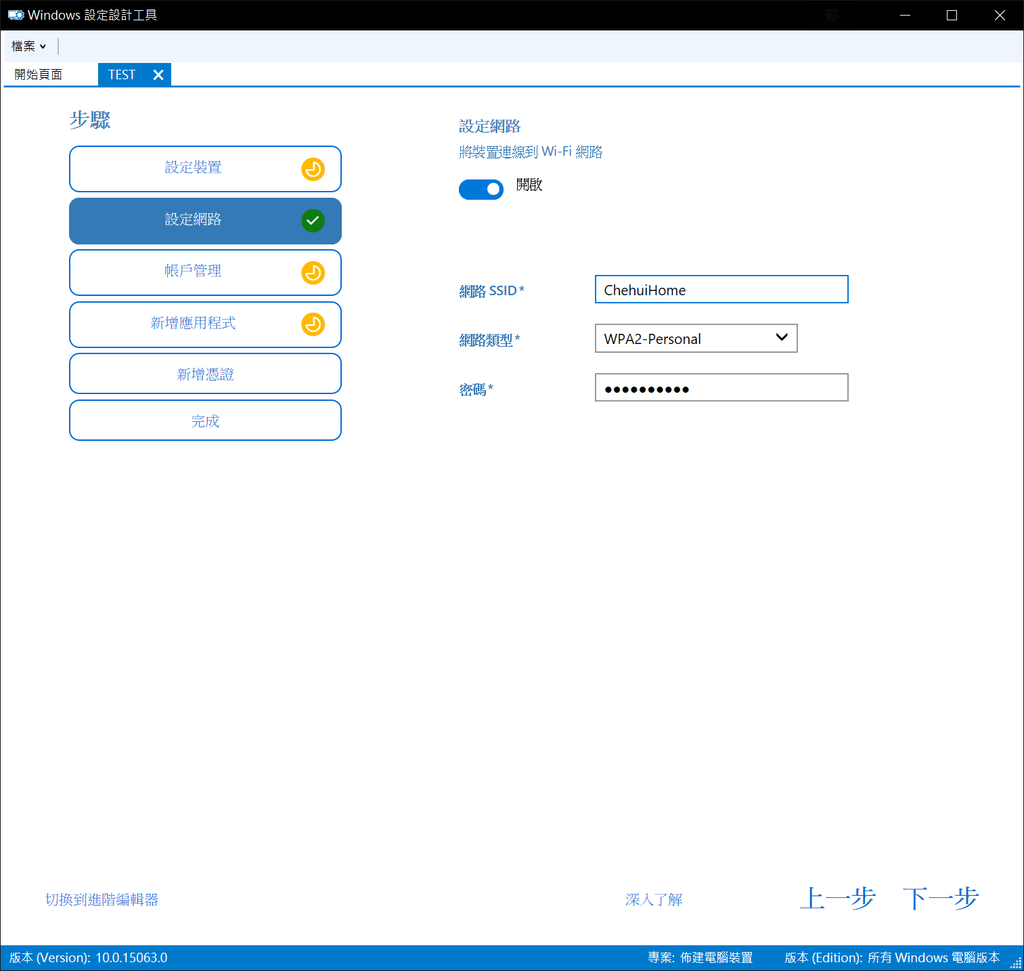Open the 帳戶管理 step
The image size is (1024, 971).
205,272
